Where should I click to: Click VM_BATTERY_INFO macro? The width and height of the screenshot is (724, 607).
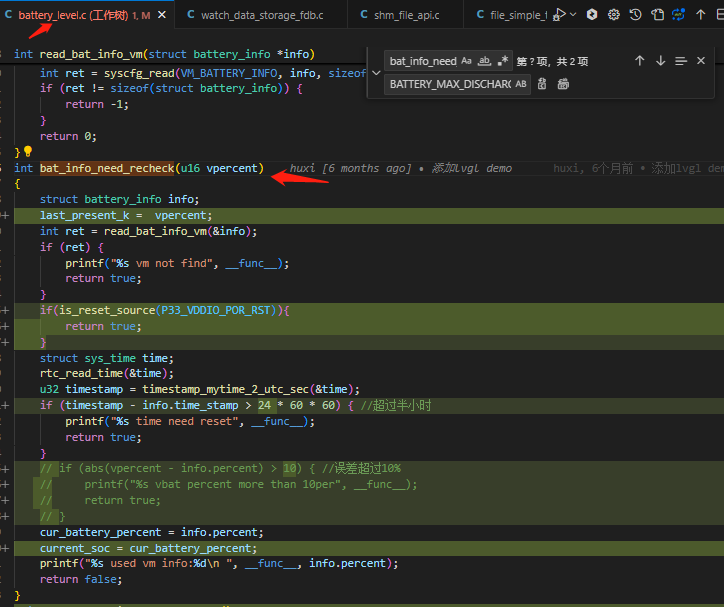point(229,73)
